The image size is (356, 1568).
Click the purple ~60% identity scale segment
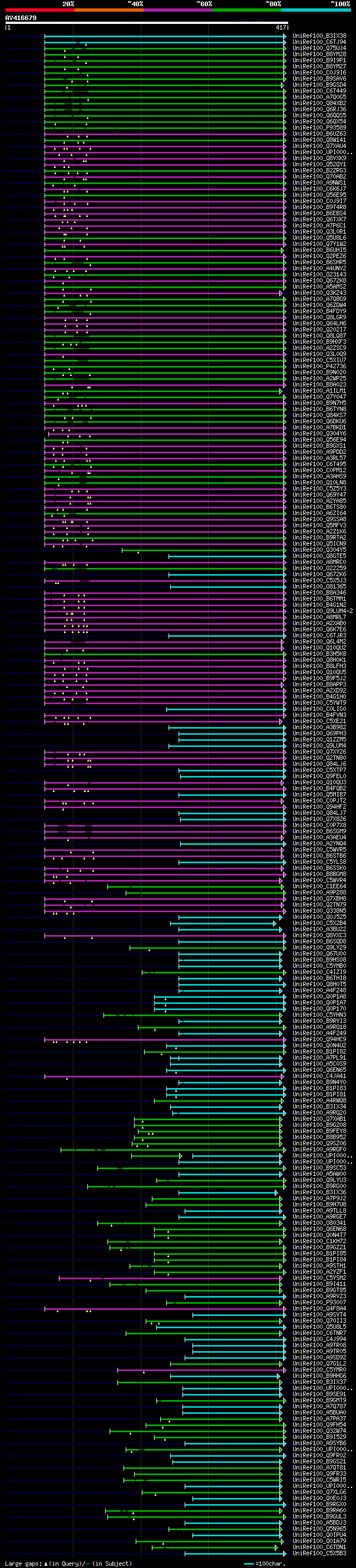tap(179, 11)
